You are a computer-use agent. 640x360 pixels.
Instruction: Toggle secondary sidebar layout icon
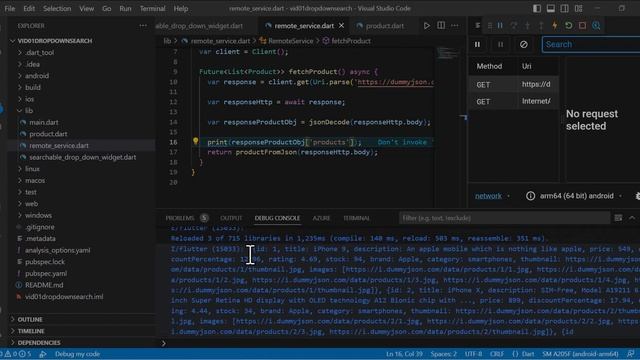pos(564,8)
